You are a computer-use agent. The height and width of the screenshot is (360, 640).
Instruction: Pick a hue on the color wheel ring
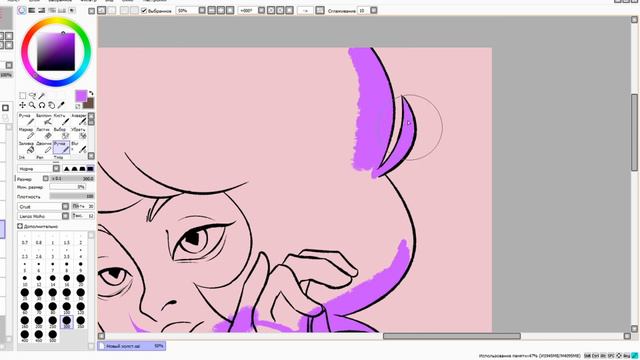(x=56, y=21)
